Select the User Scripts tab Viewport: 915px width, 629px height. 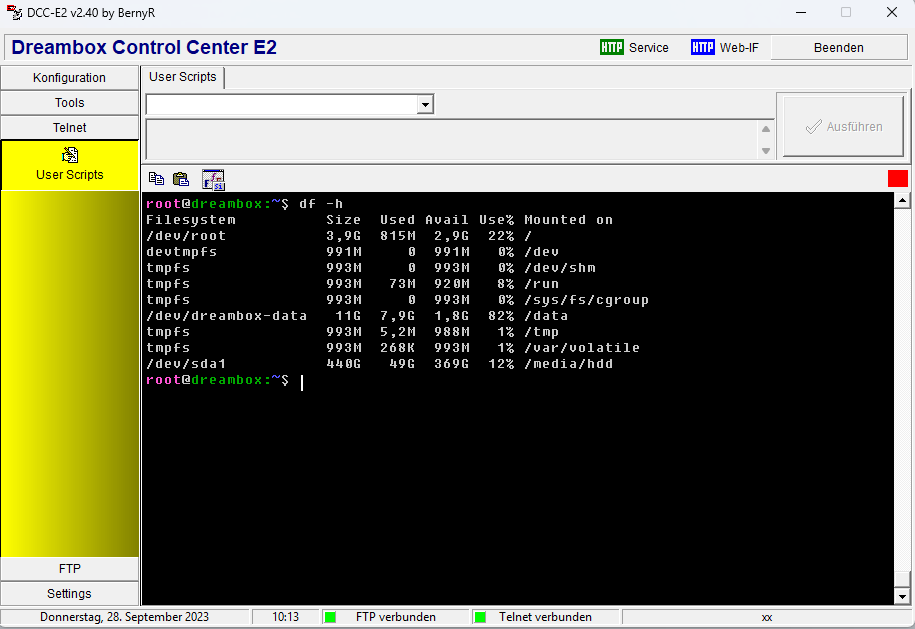point(183,77)
